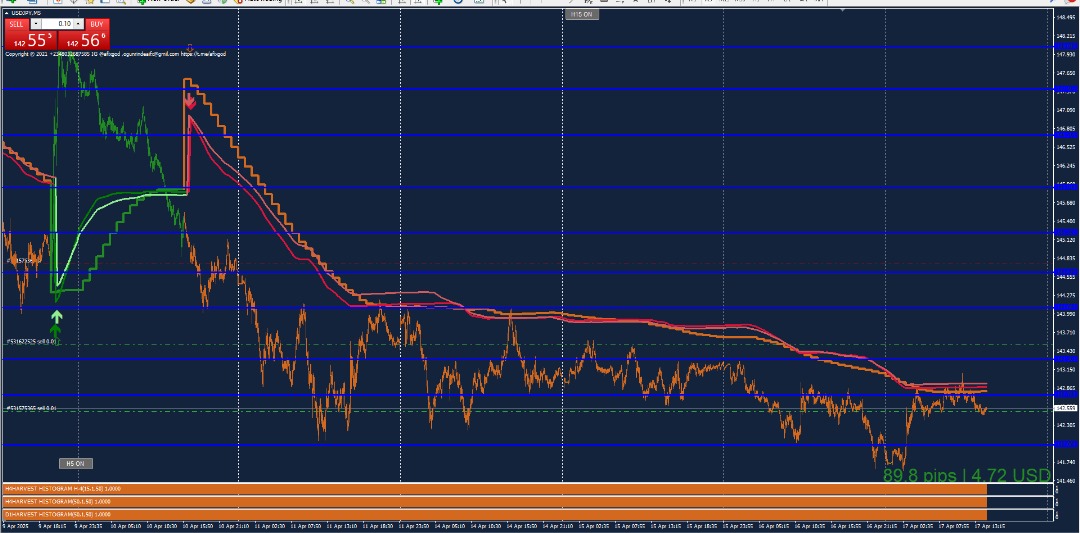Image resolution: width=1080 pixels, height=533 pixels.
Task: Click the buy price tile 142 56
Action: point(83,41)
